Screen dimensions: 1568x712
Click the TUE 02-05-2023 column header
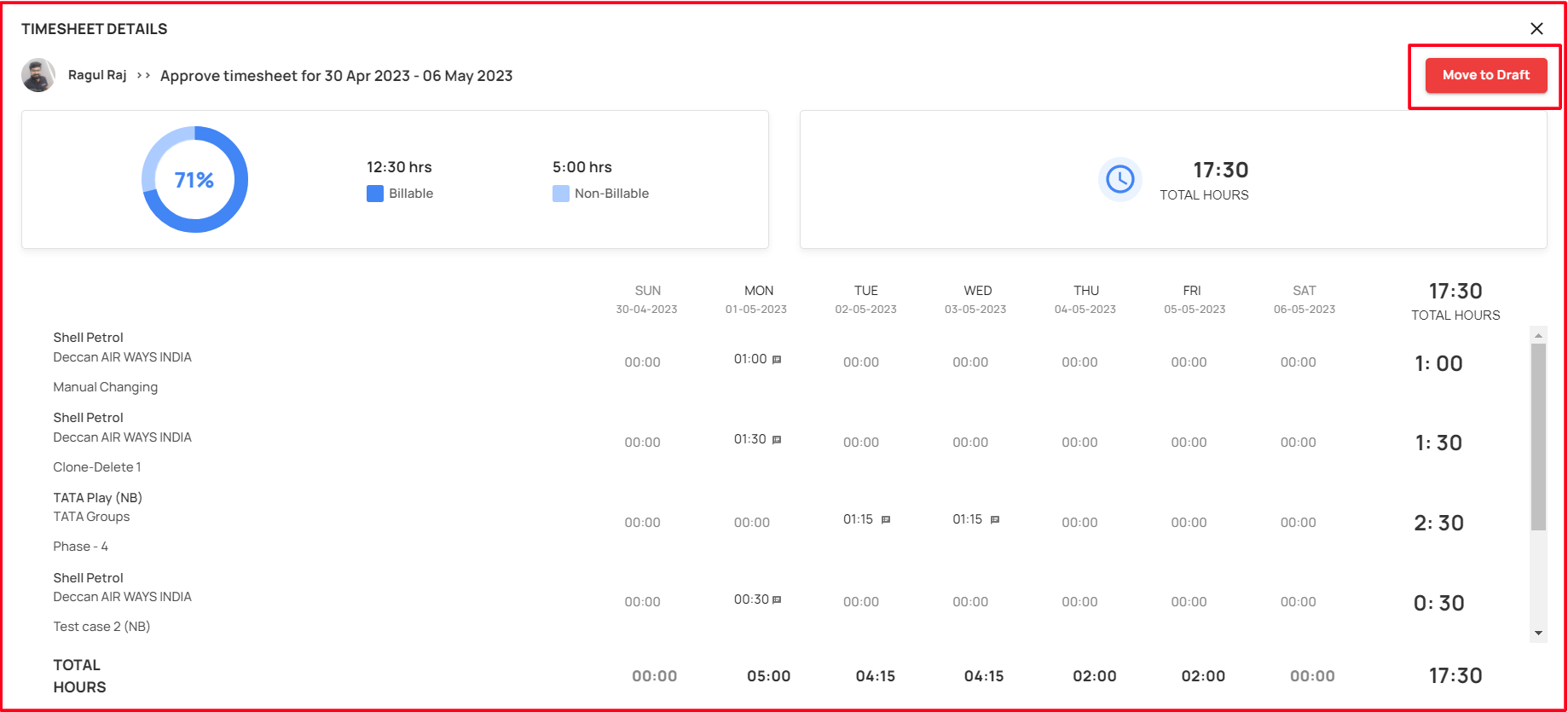(x=866, y=299)
